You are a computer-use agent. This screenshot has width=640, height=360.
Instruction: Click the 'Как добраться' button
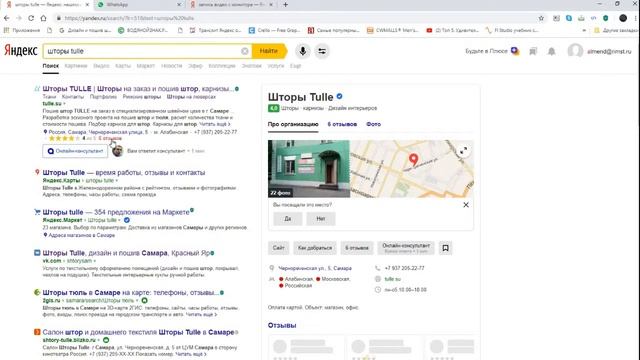[x=315, y=248]
